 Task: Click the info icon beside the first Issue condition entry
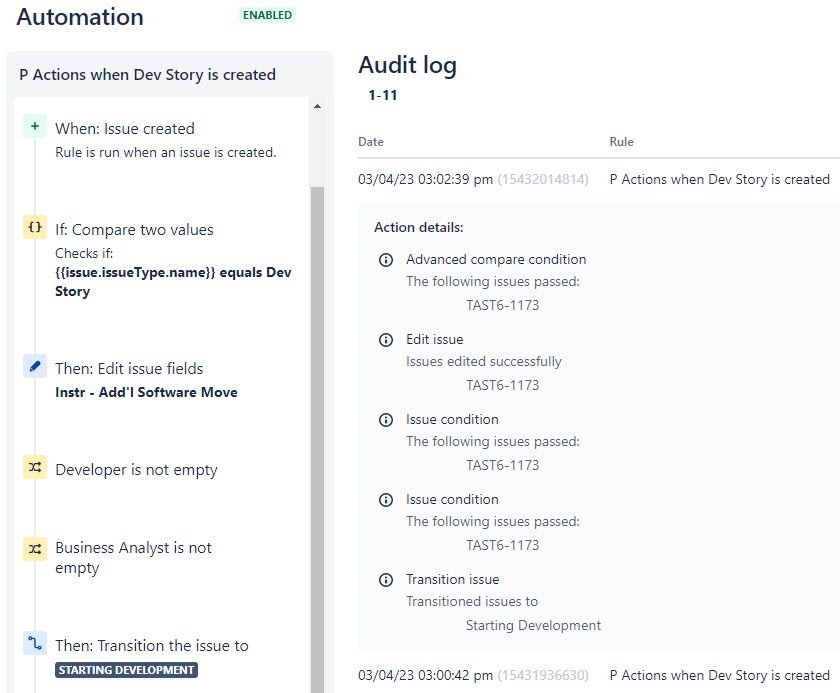click(x=386, y=419)
